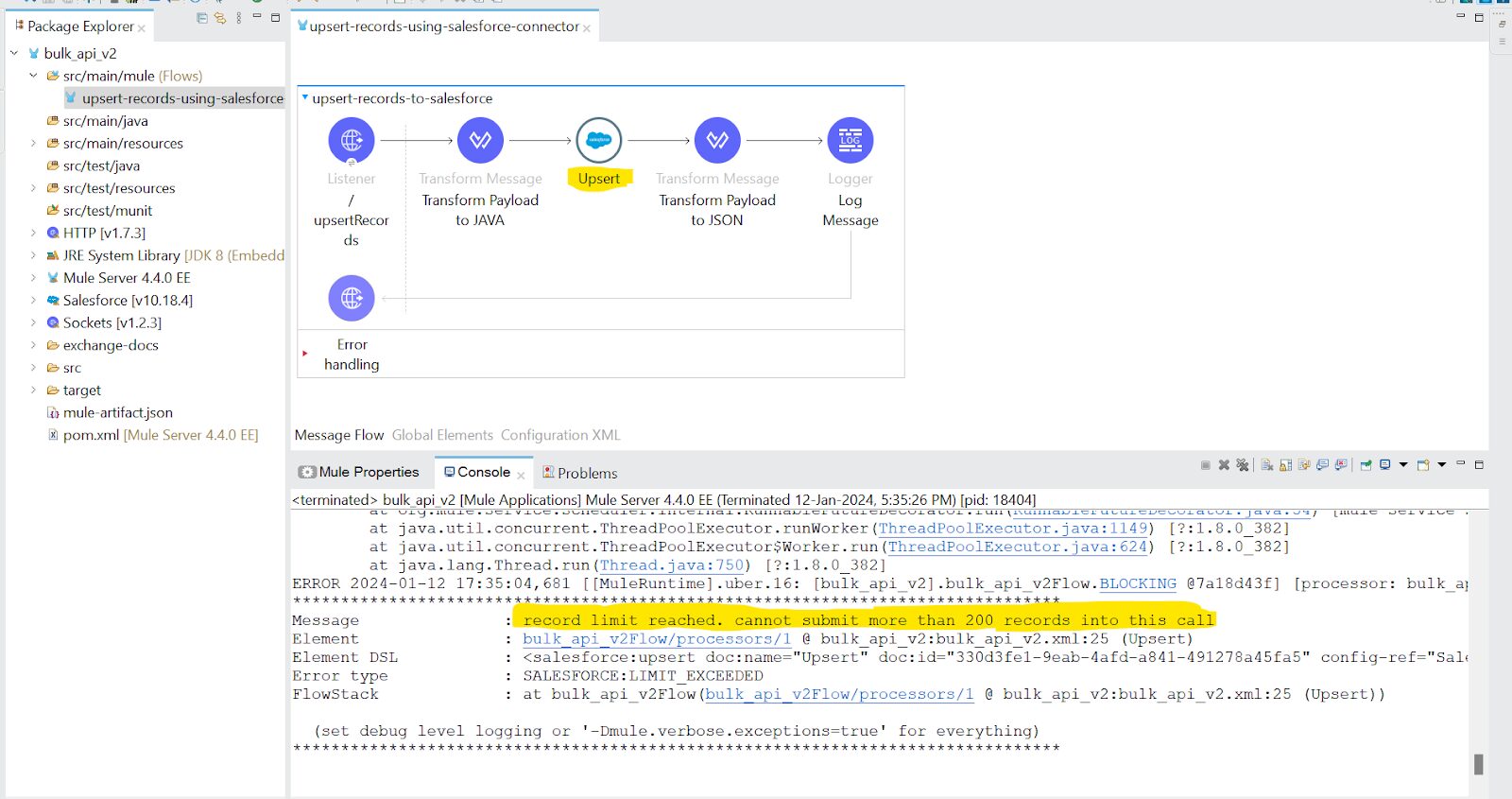The height and width of the screenshot is (799, 1512).
Task: Open ThreadPoolExecutor.java:624 stack trace link
Action: point(1017,547)
